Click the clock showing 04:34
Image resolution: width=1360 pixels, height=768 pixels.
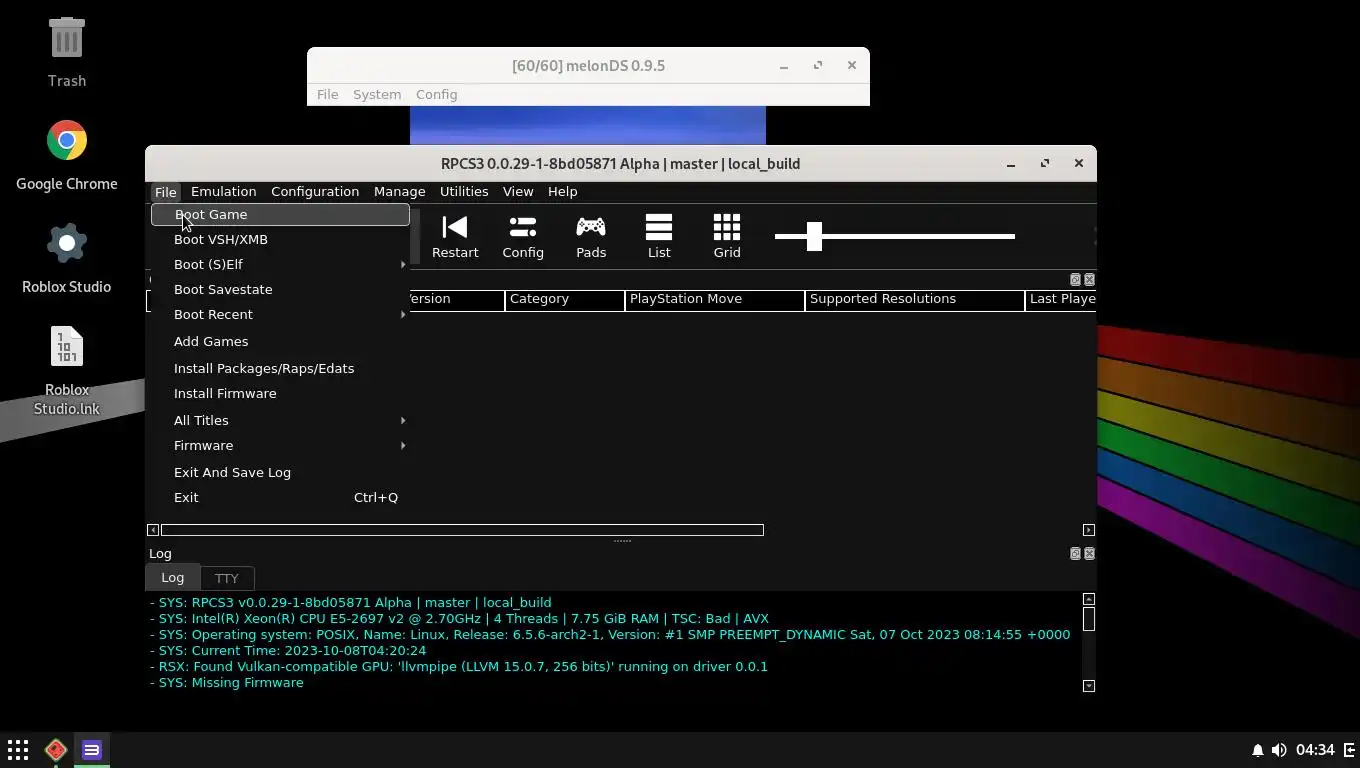tap(1315, 750)
